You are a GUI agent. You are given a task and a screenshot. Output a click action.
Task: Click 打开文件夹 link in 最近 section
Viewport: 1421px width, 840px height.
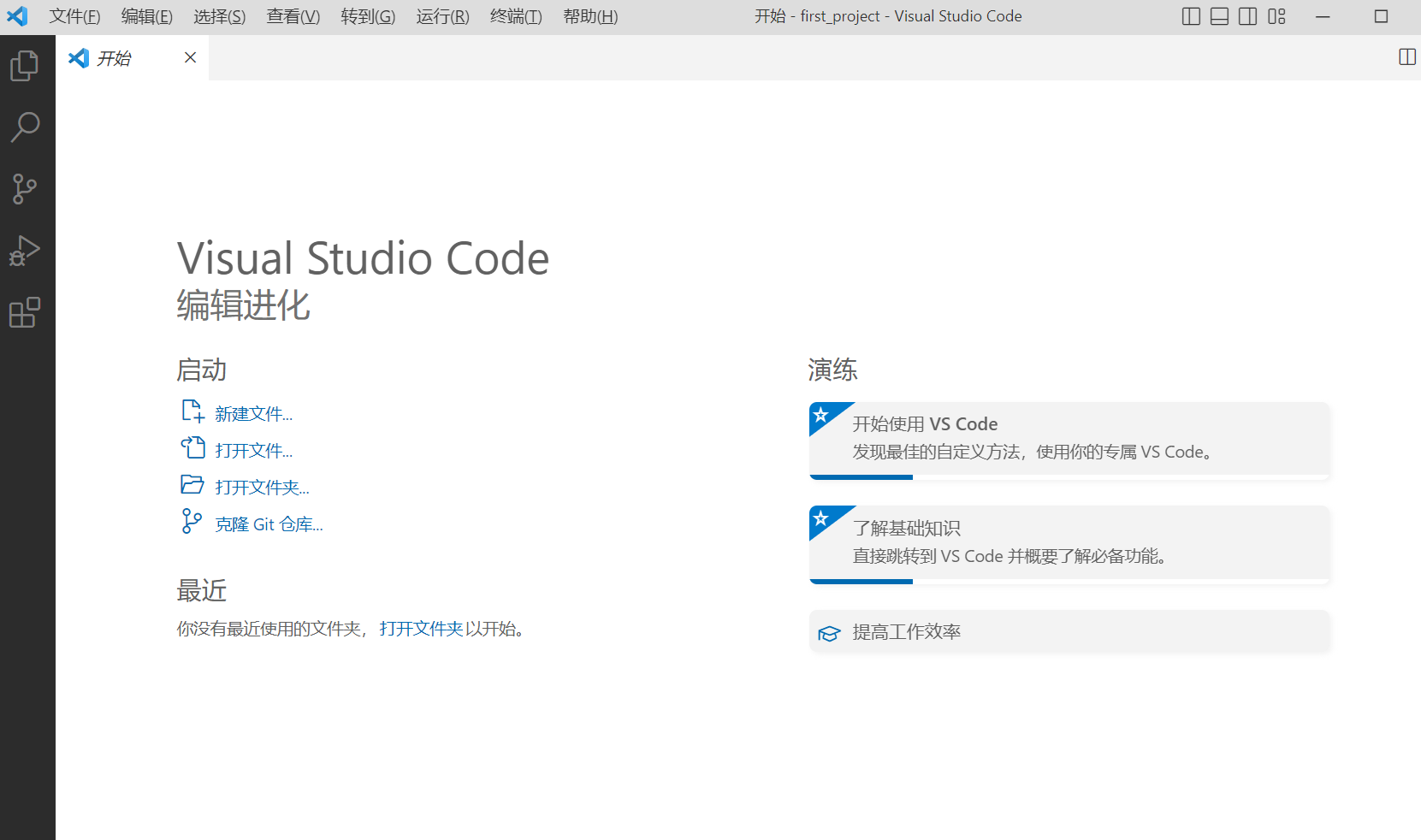[422, 629]
